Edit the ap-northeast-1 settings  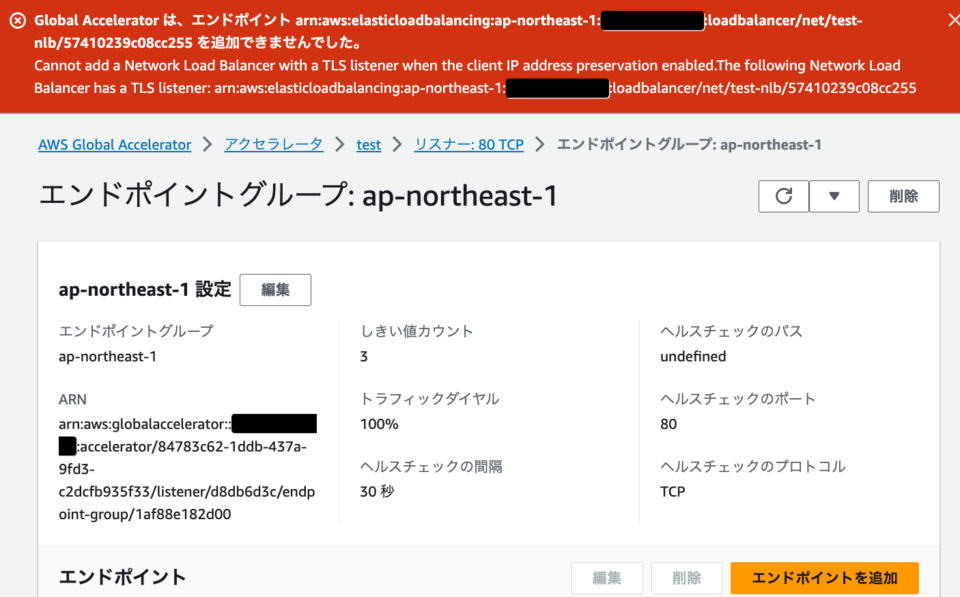pos(275,288)
